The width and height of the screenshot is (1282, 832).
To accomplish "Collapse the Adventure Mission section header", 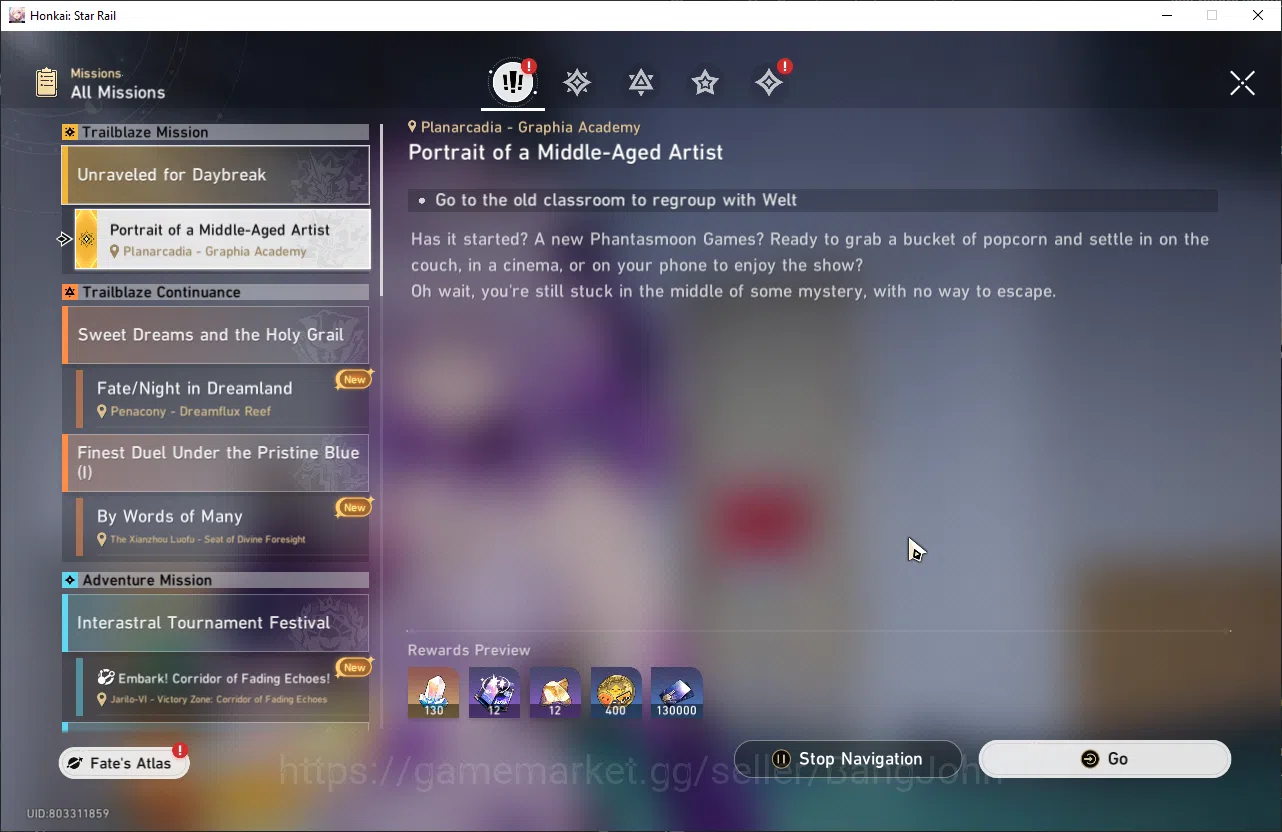I will (x=215, y=580).
